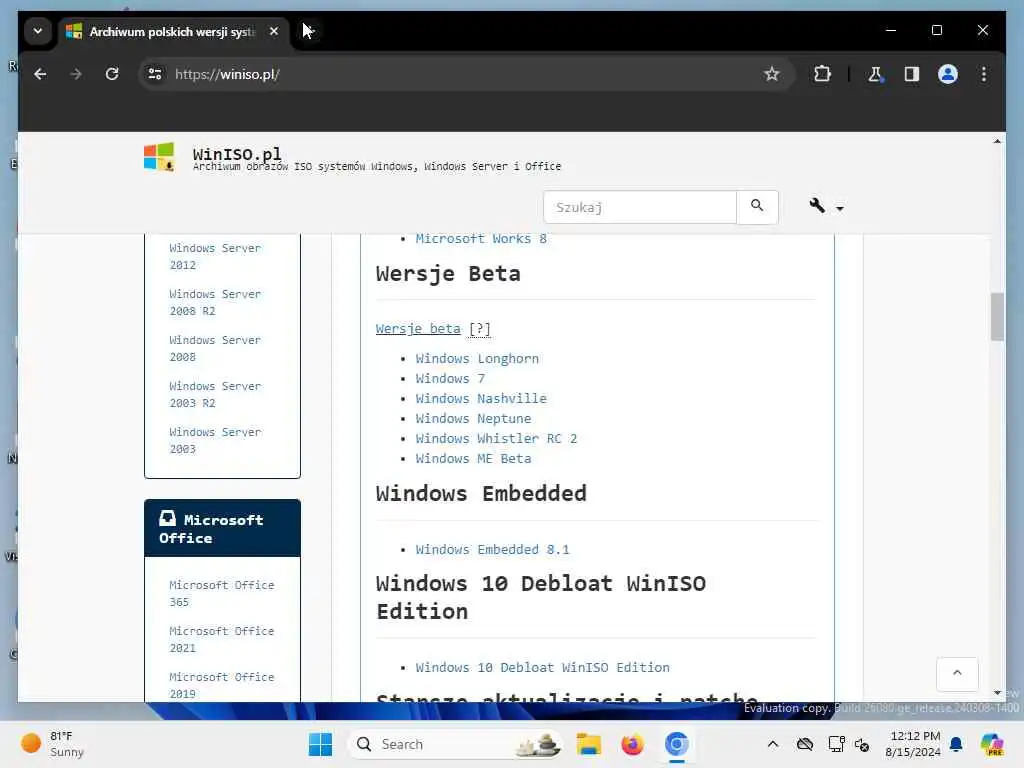Click the [?] help marker

click(x=479, y=328)
